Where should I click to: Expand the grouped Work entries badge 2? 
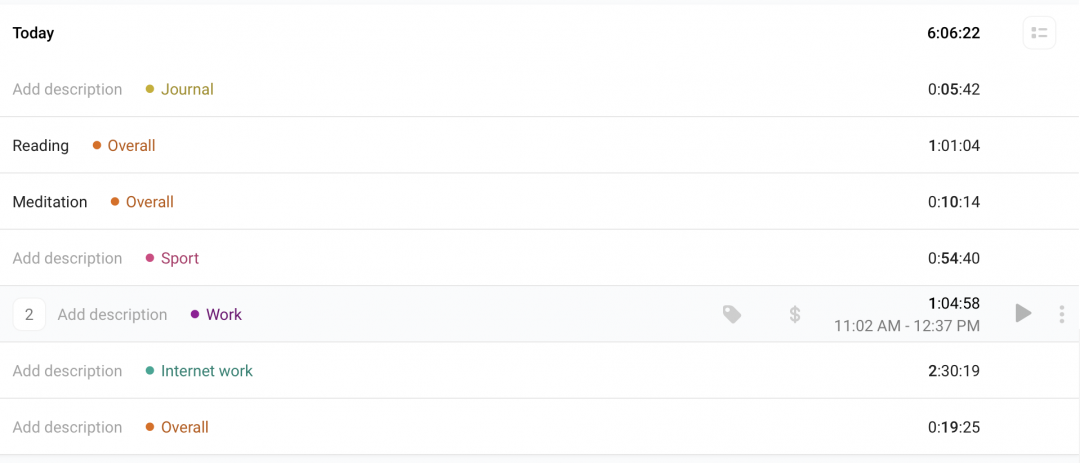29,315
